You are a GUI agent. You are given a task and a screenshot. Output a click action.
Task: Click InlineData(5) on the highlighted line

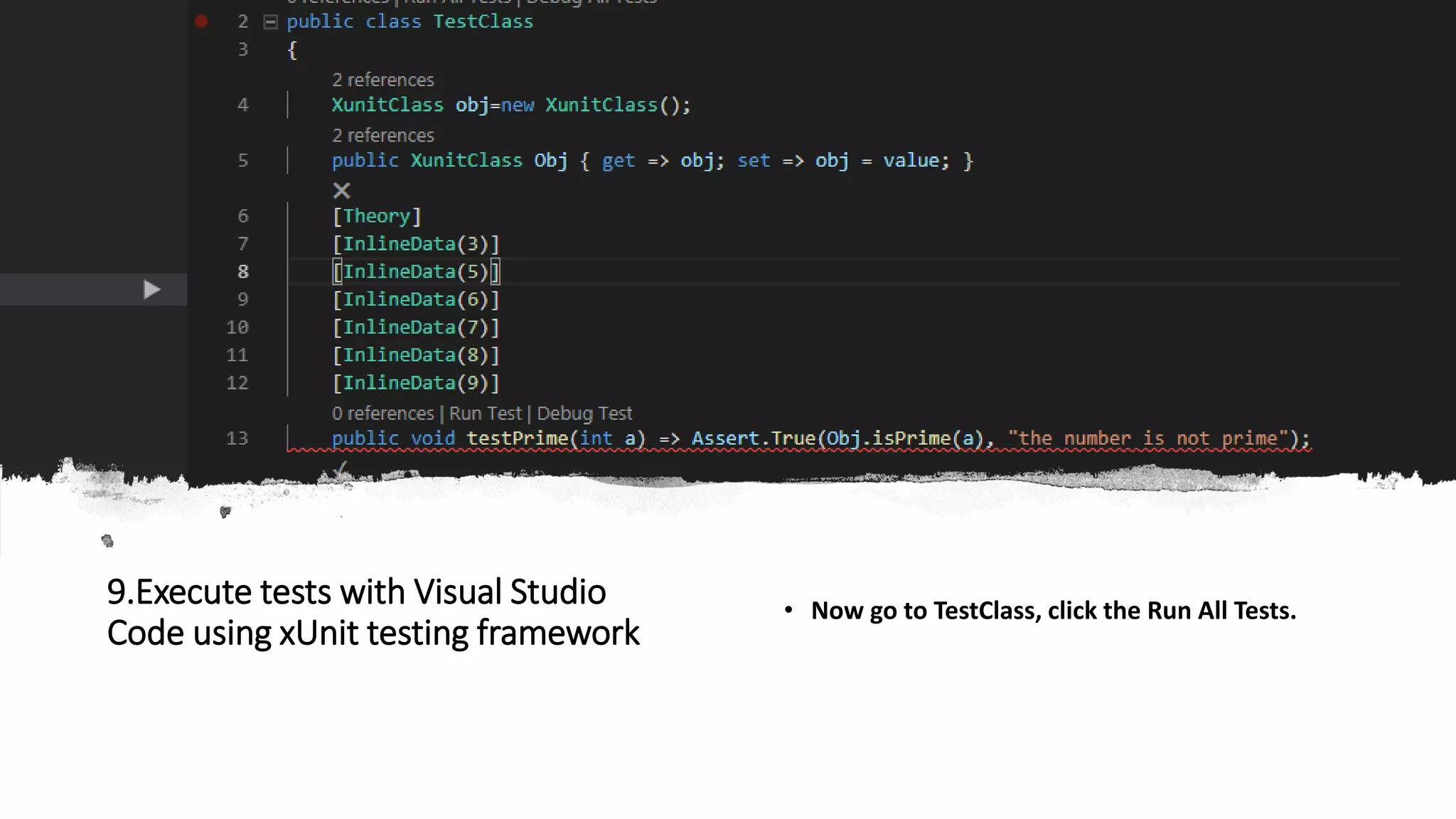pyautogui.click(x=416, y=272)
